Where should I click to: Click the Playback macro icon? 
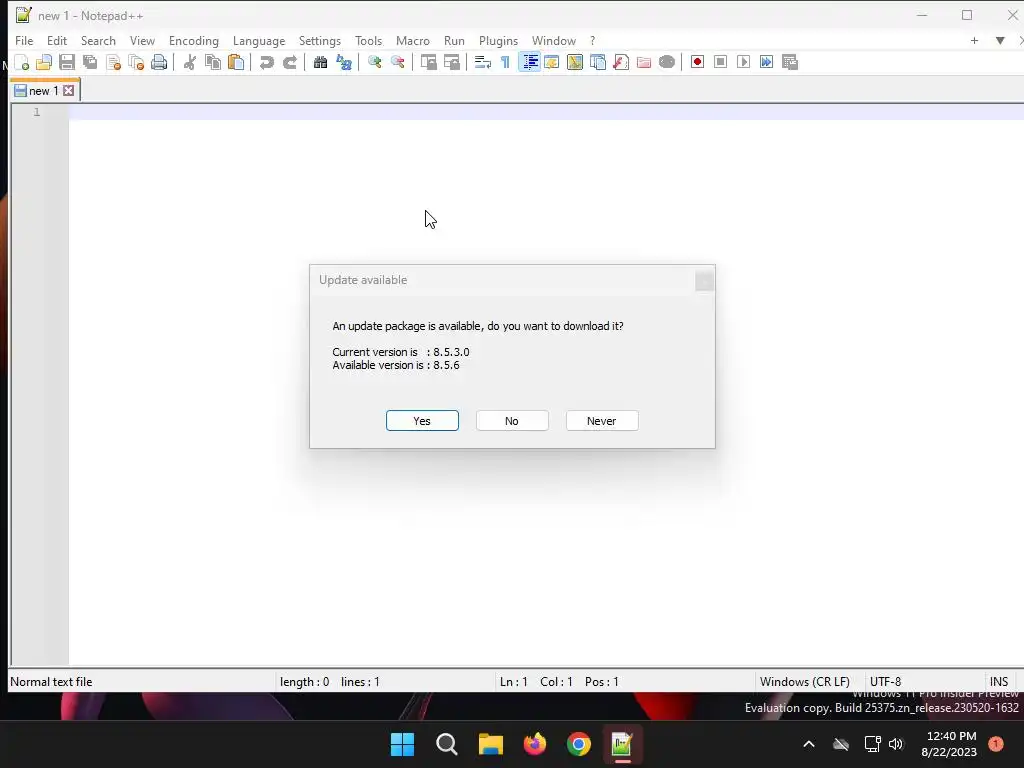tap(743, 62)
